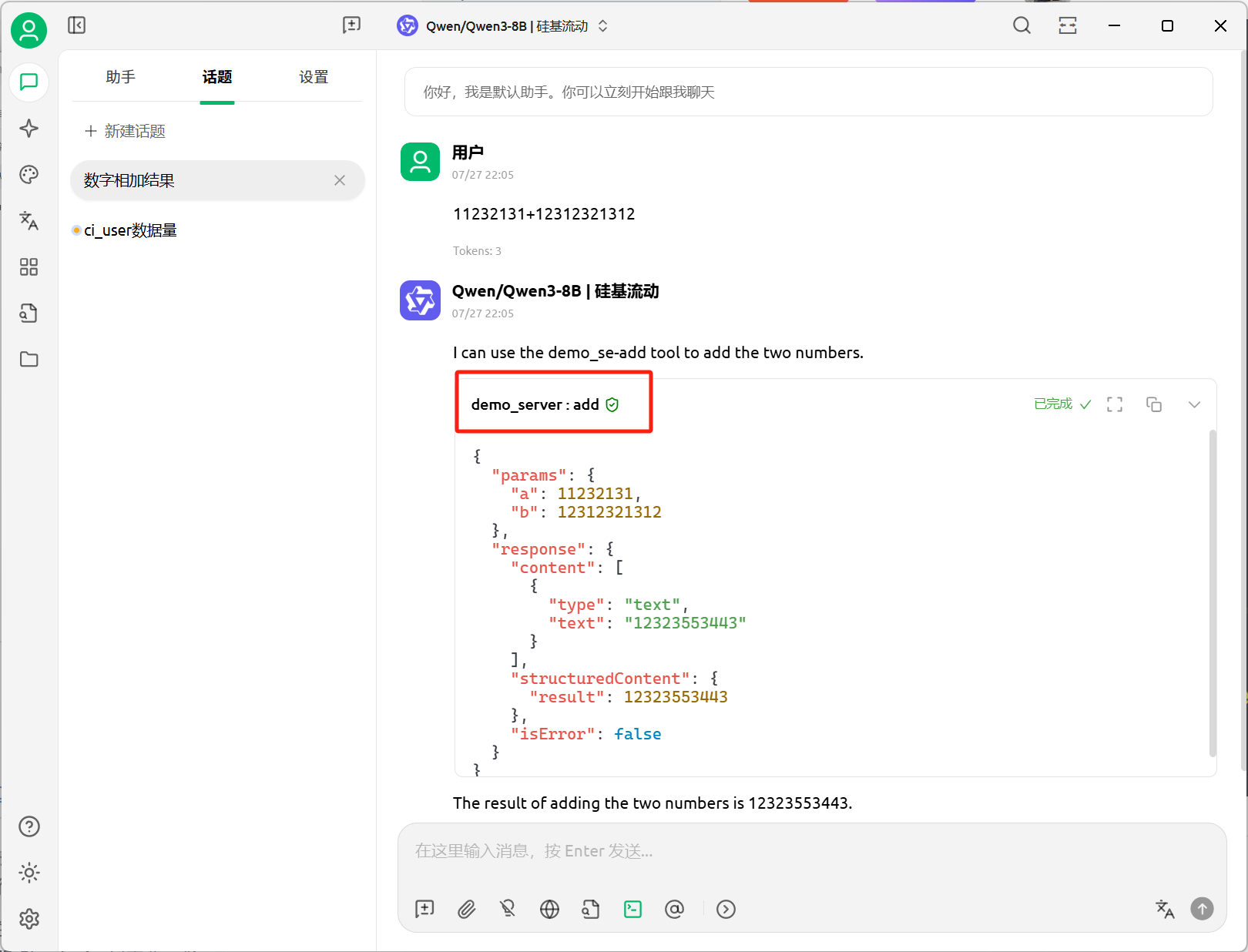The image size is (1248, 952).
Task: Expand tool result to fullscreen
Action: pyautogui.click(x=1114, y=404)
